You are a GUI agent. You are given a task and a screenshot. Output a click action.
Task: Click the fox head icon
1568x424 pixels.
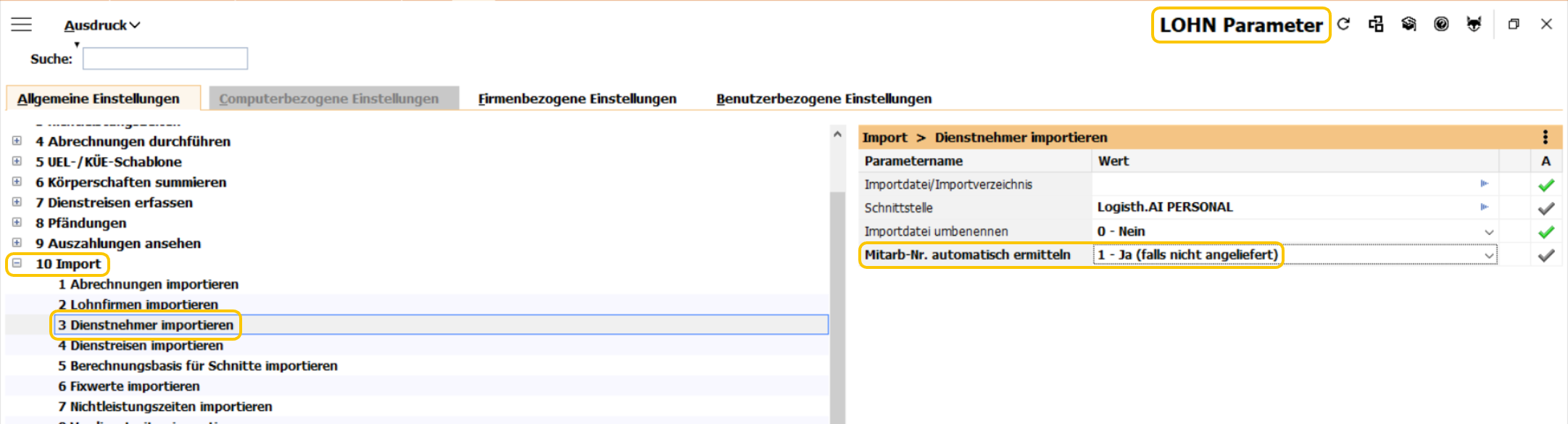tap(1474, 24)
